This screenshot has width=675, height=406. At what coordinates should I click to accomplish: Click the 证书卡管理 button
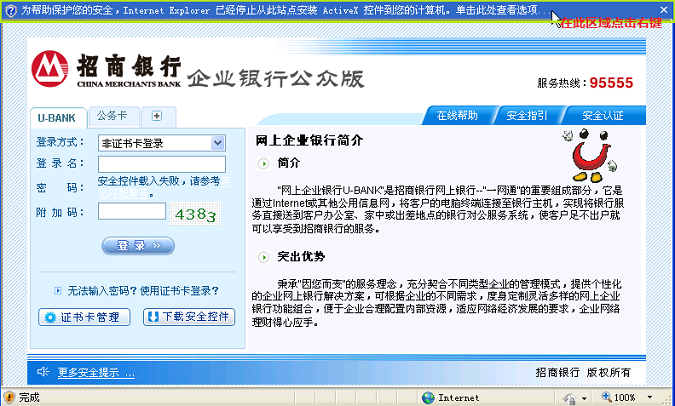pyautogui.click(x=84, y=317)
